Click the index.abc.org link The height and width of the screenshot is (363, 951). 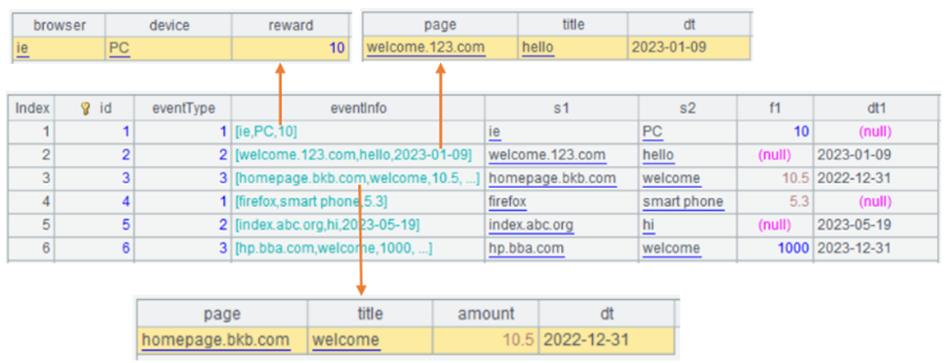[531, 225]
